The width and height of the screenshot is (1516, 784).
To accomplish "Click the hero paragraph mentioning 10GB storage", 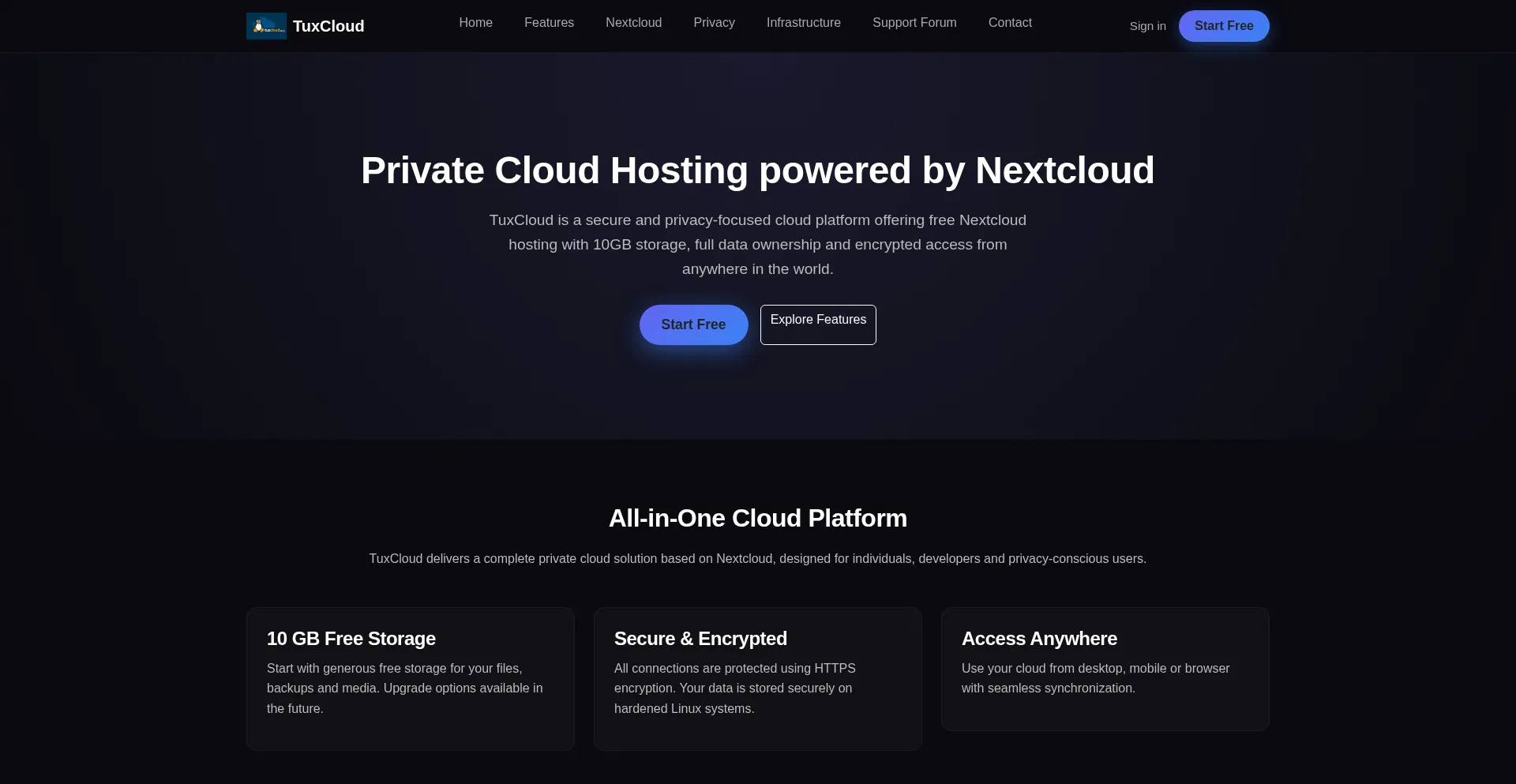I will coord(758,245).
